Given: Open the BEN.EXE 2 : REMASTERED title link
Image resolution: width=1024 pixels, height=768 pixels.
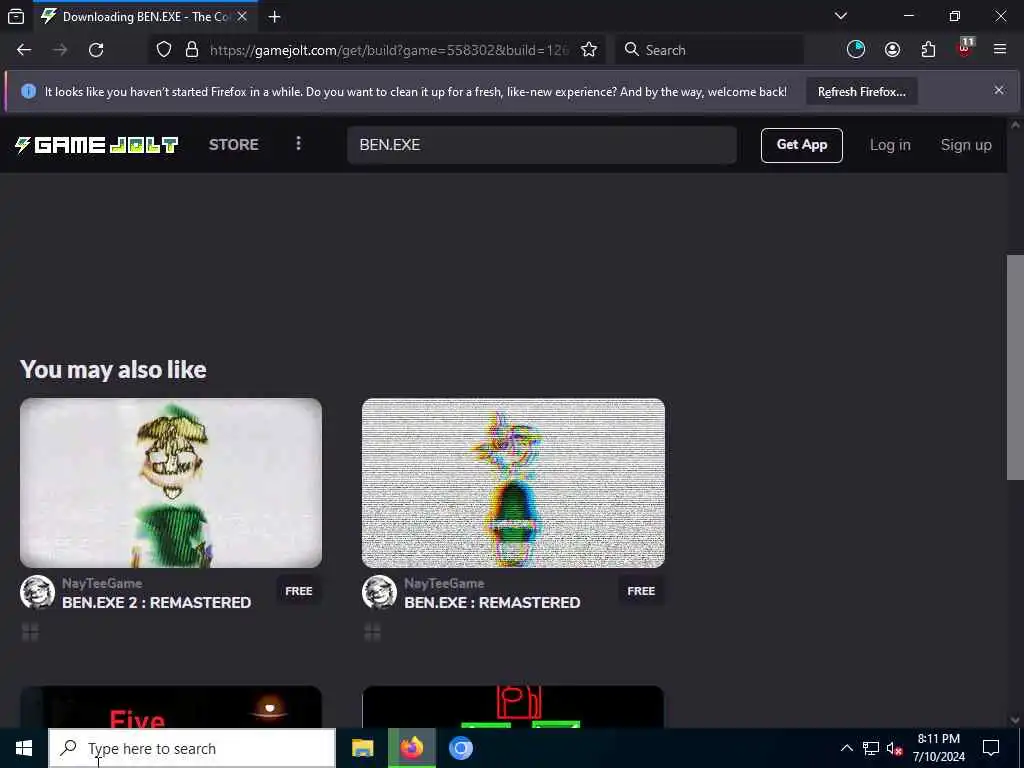Looking at the screenshot, I should pos(156,602).
